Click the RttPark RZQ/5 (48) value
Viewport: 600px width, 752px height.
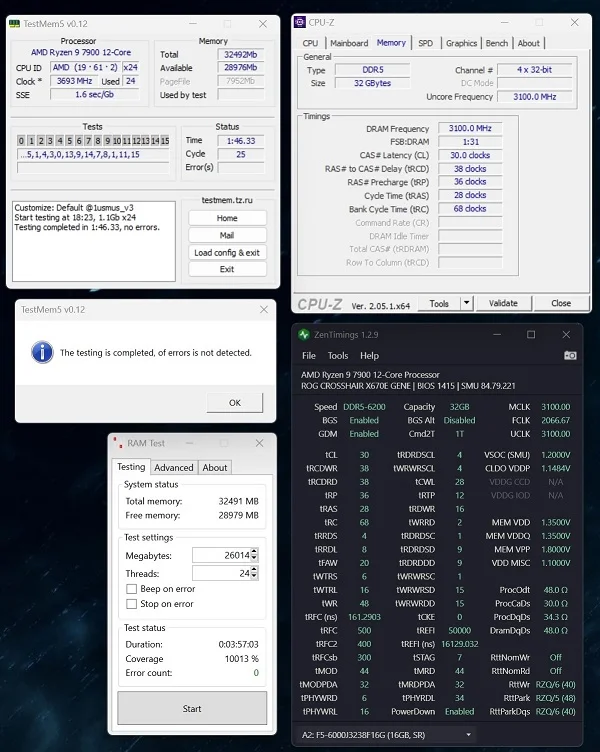pyautogui.click(x=555, y=698)
